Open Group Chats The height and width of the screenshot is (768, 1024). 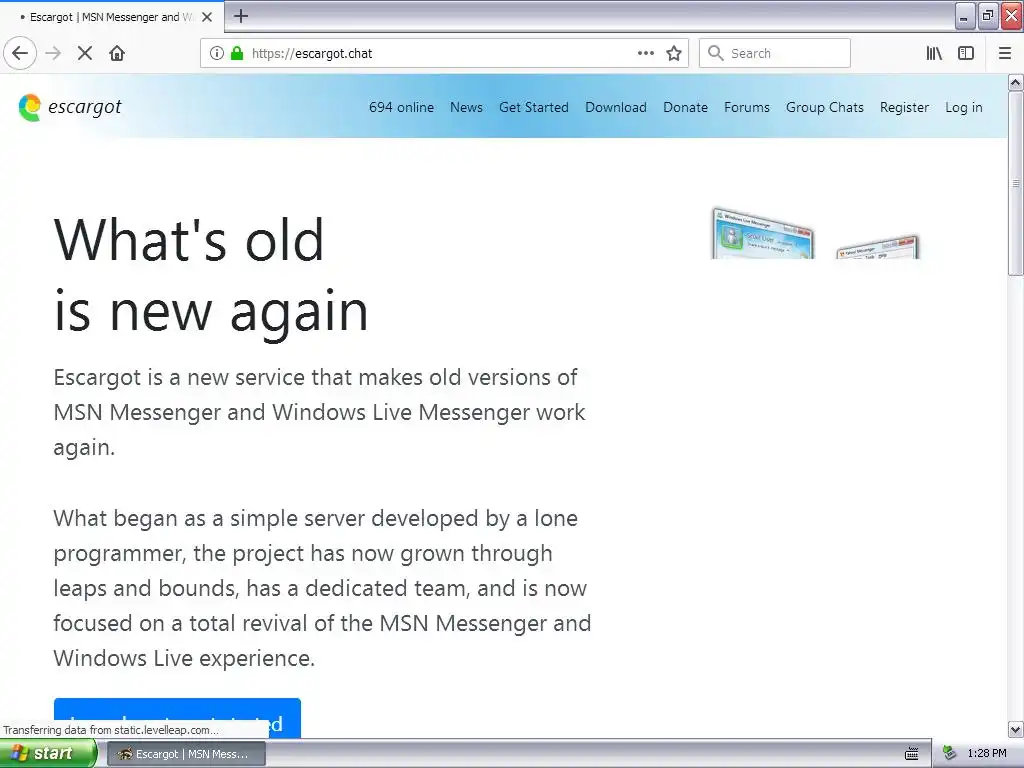click(825, 107)
